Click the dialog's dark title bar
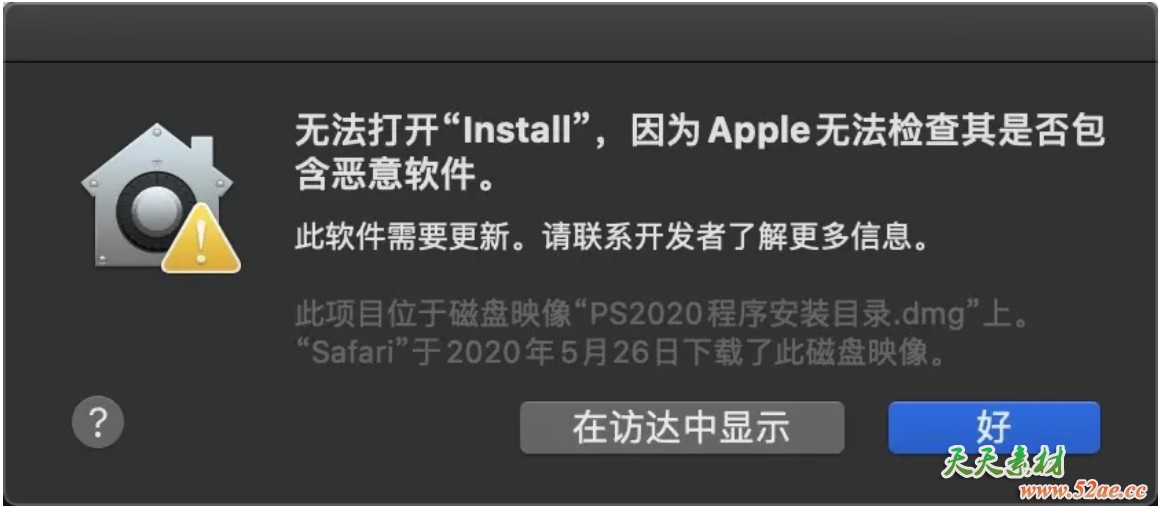The width and height of the screenshot is (1160, 507). 580,33
